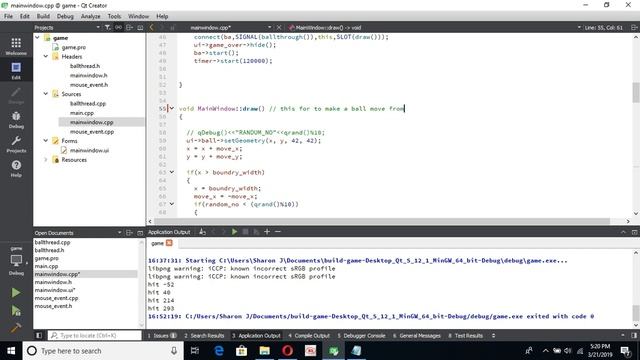Click the locator search field
This screenshot has width=640, height=360.
[x=95, y=336]
